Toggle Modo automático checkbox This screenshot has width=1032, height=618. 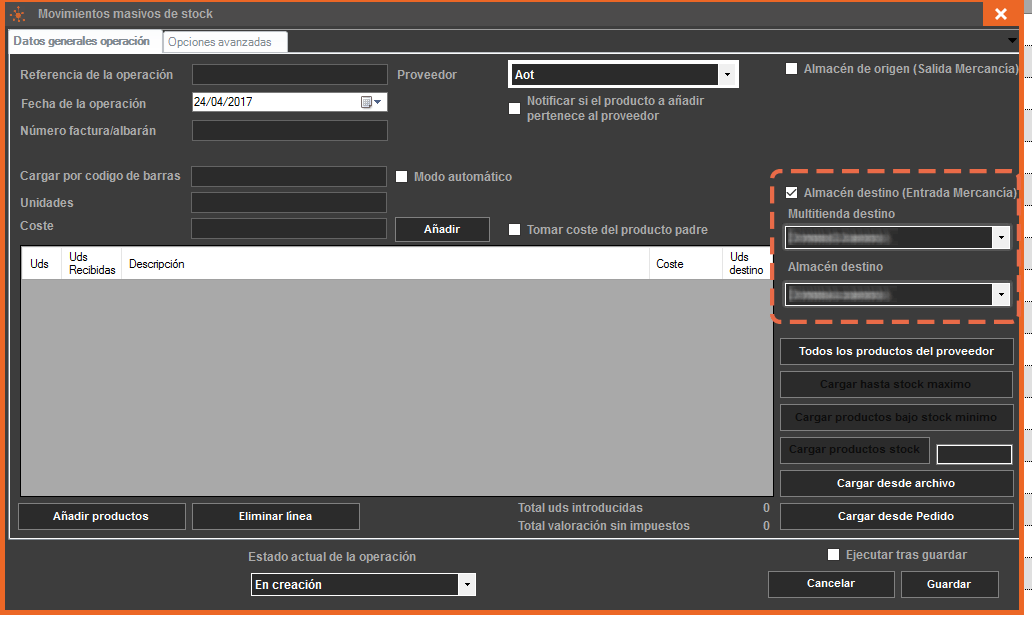(402, 177)
